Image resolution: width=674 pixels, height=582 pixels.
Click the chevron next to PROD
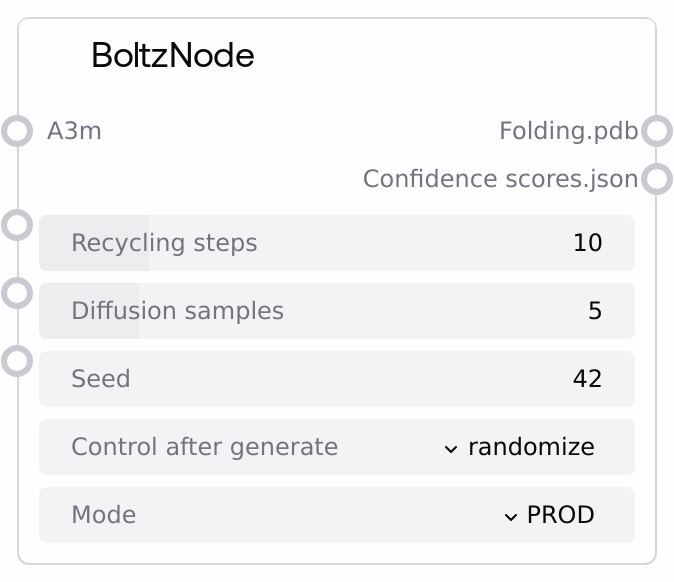tap(510, 516)
